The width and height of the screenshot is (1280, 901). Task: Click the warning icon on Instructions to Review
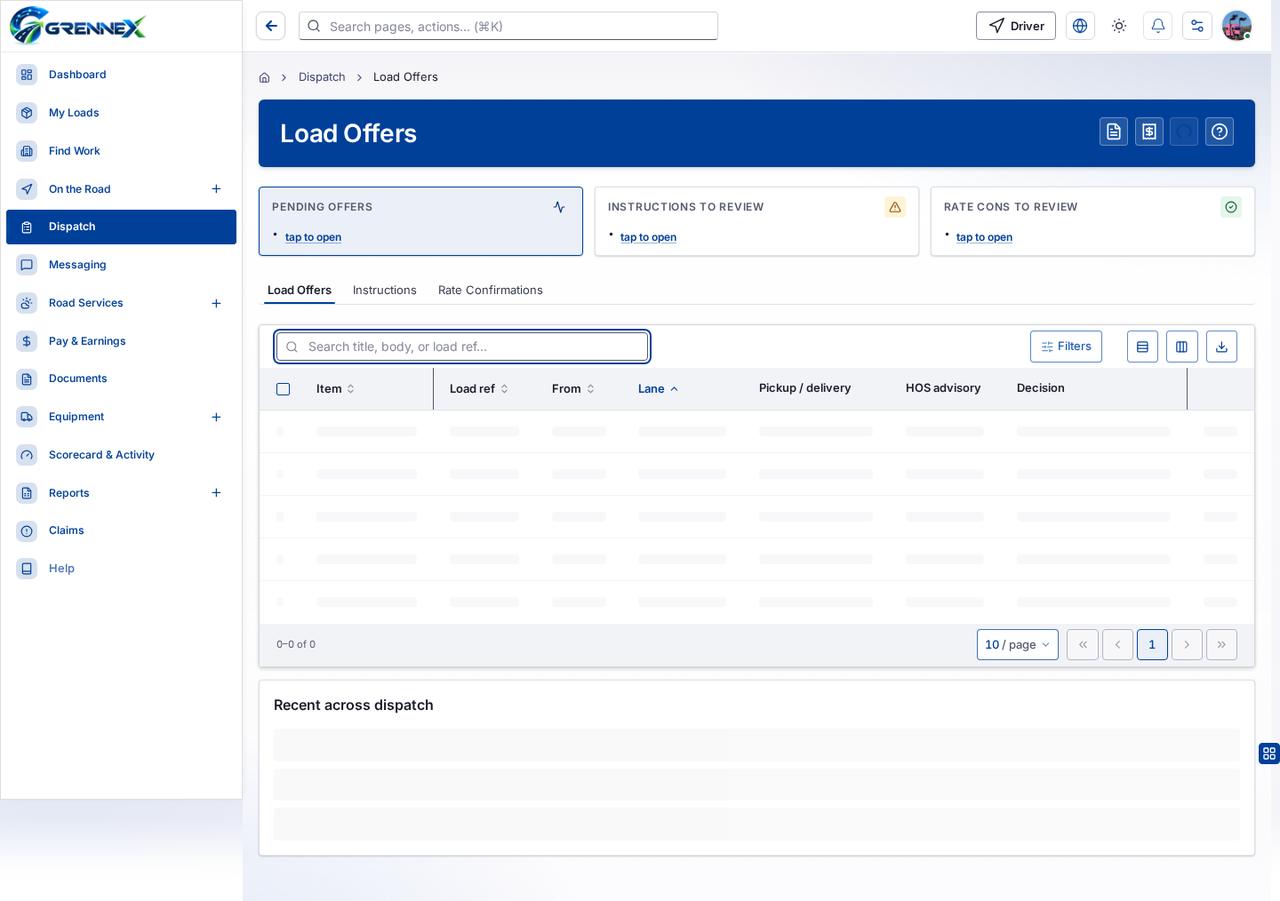point(895,207)
